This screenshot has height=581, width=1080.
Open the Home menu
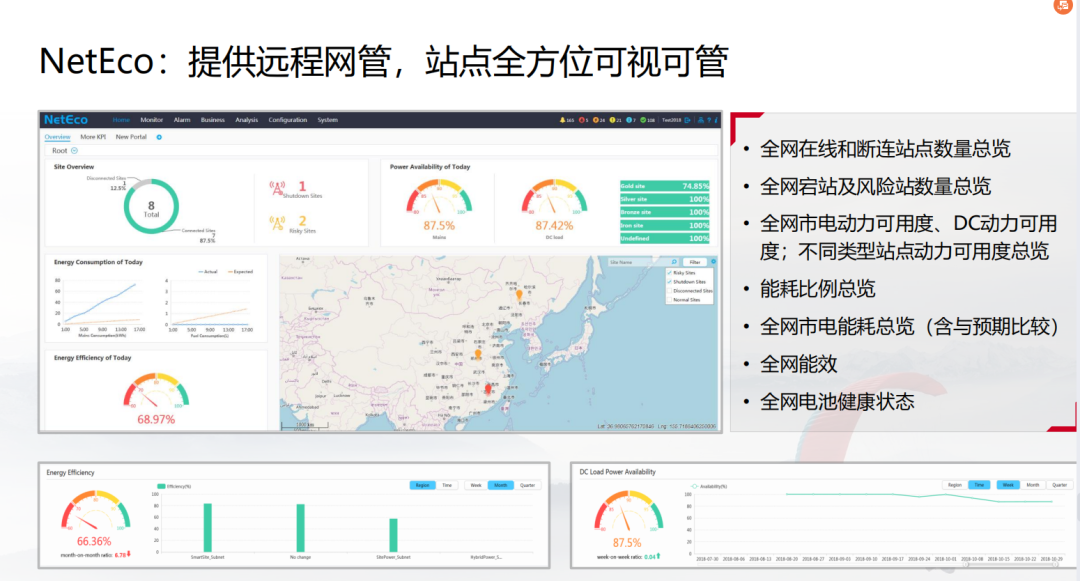click(121, 120)
